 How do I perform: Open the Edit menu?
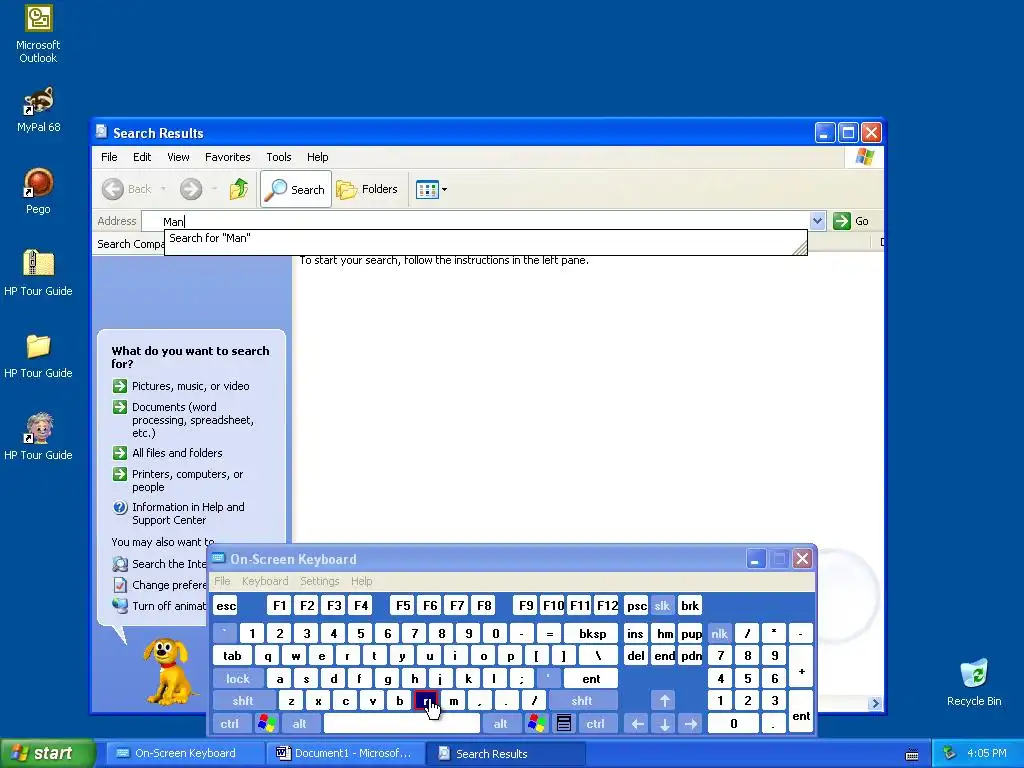[x=142, y=157]
